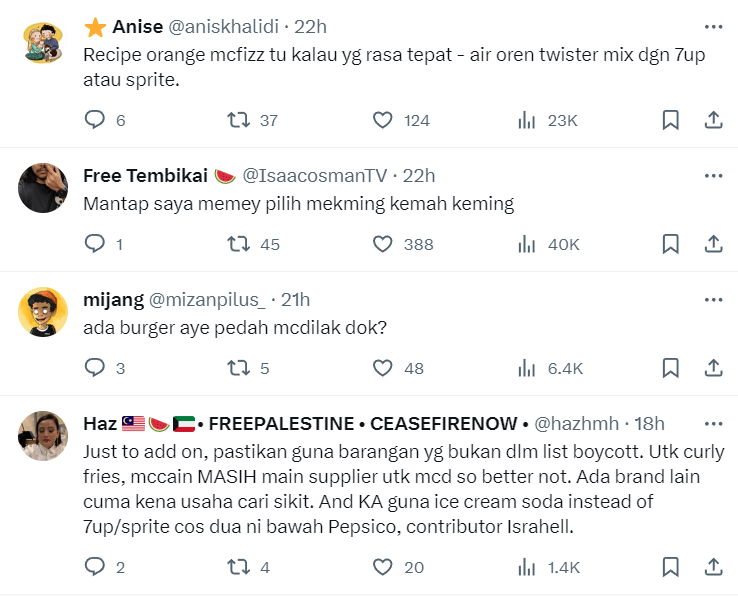The height and width of the screenshot is (597, 738).
Task: Click Haz's profile avatar
Action: pyautogui.click(x=43, y=436)
